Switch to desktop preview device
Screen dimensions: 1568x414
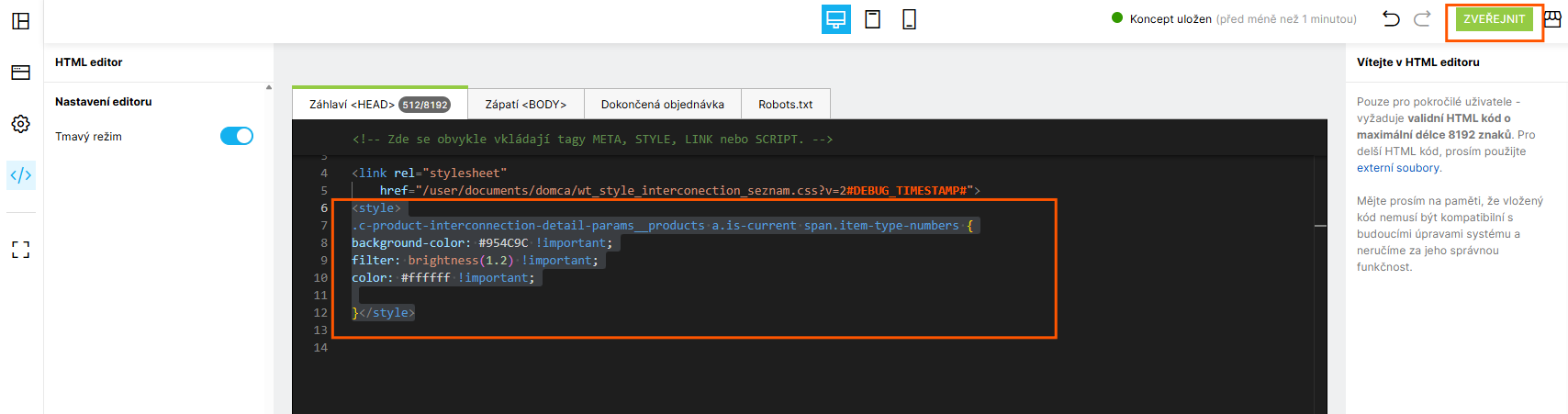click(835, 19)
